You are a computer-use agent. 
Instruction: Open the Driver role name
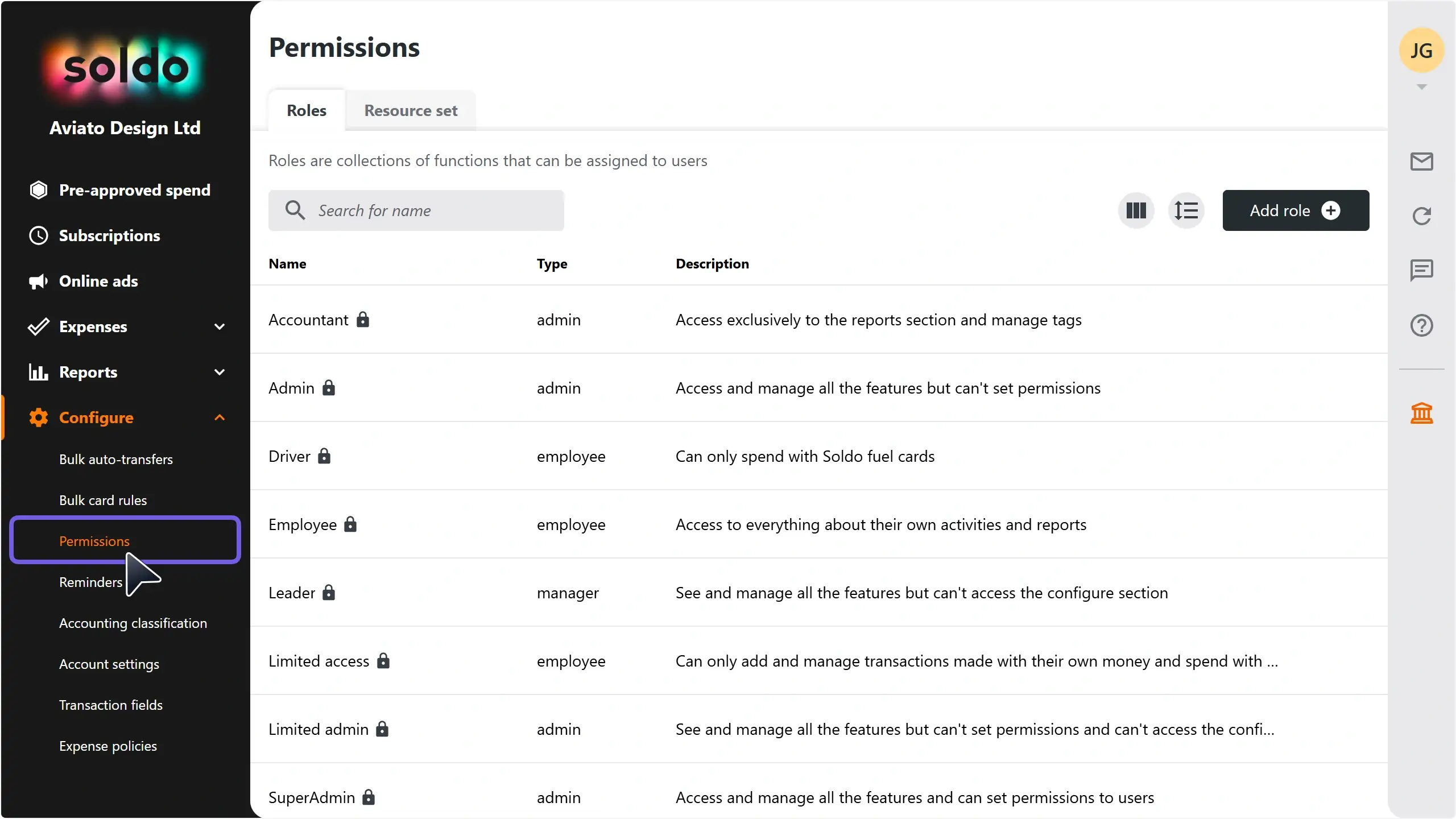tap(289, 456)
